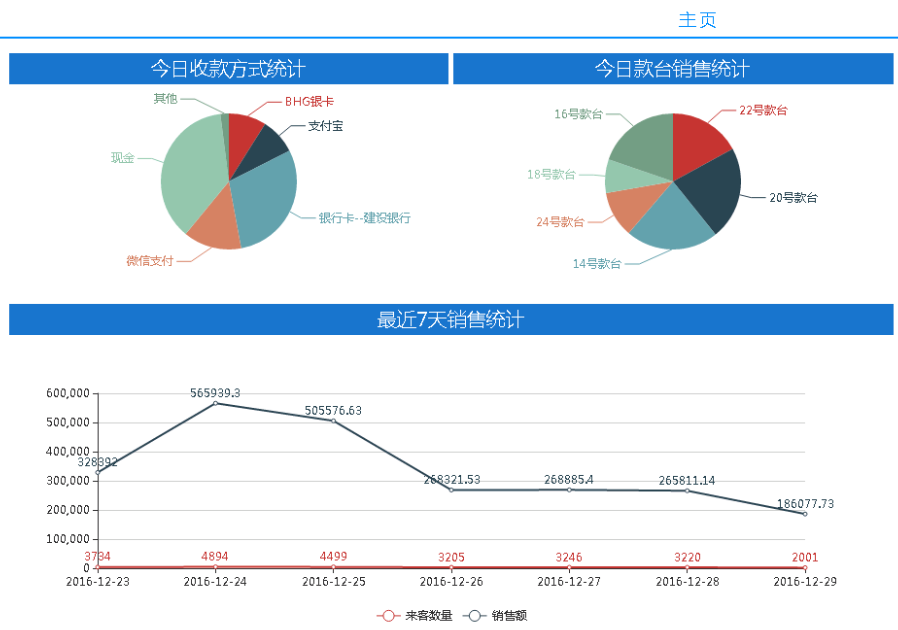
Task: Click the 500,000 y-axis label
Action: pos(68,423)
